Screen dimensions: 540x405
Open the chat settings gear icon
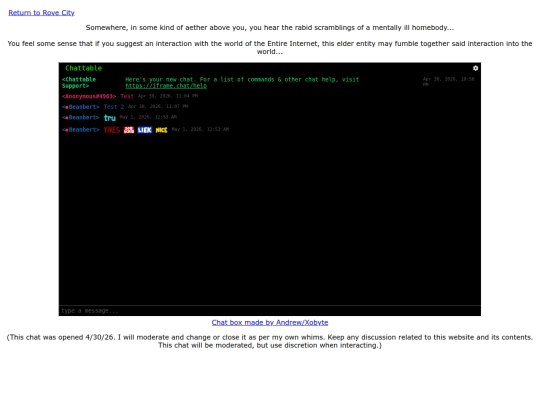(475, 68)
